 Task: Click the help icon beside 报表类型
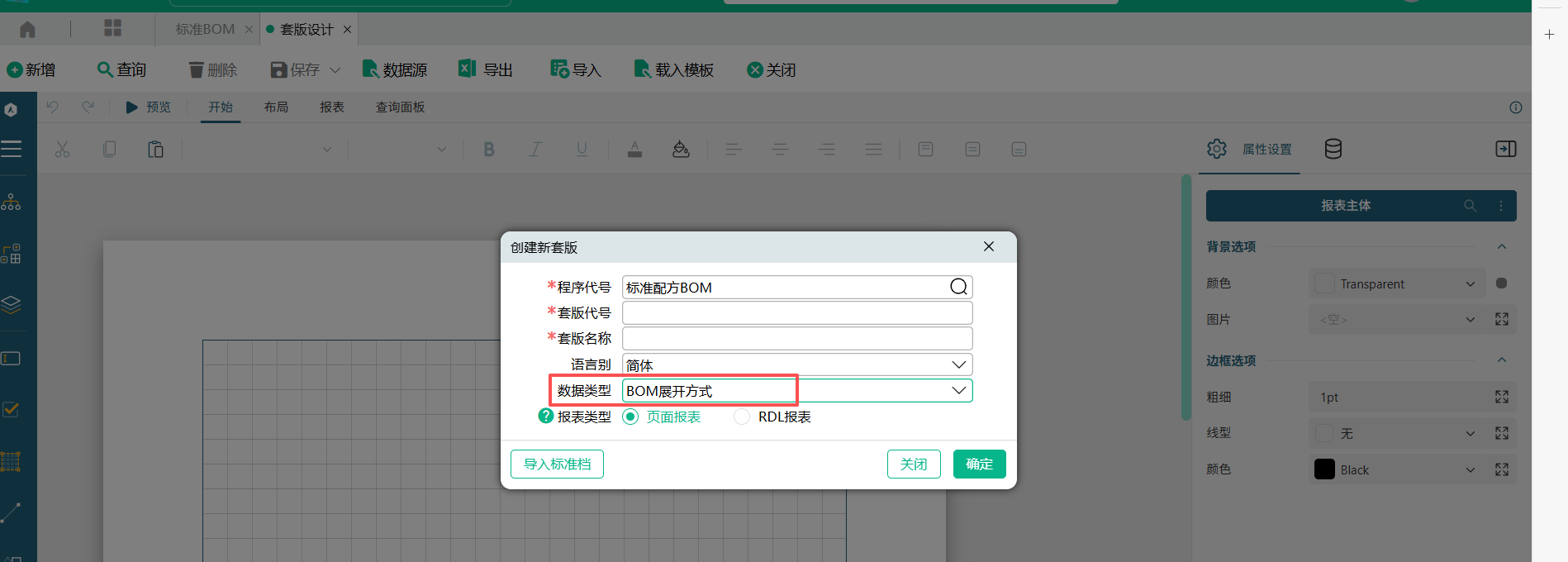pyautogui.click(x=545, y=417)
